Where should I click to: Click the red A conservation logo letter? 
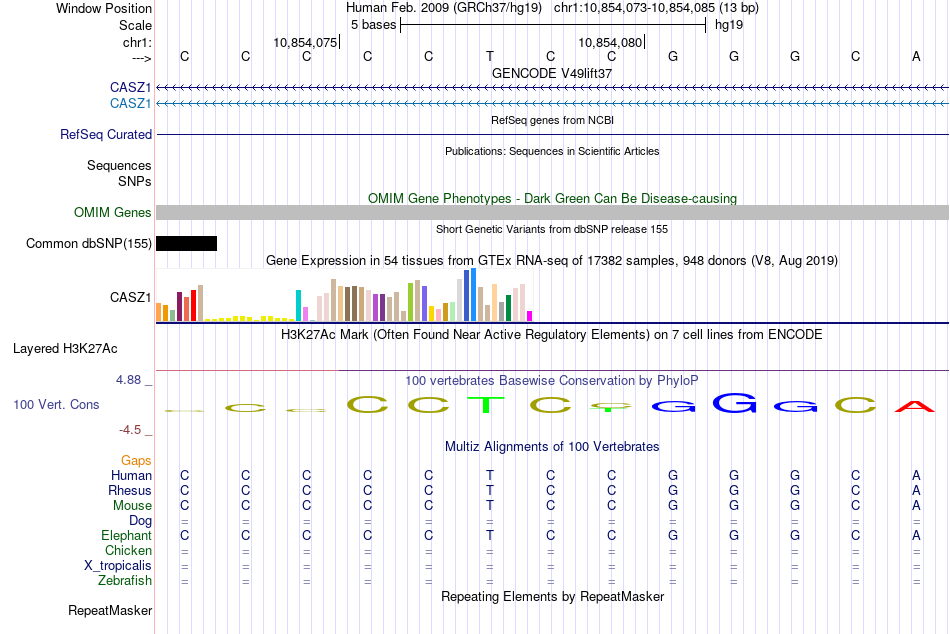tap(915, 406)
